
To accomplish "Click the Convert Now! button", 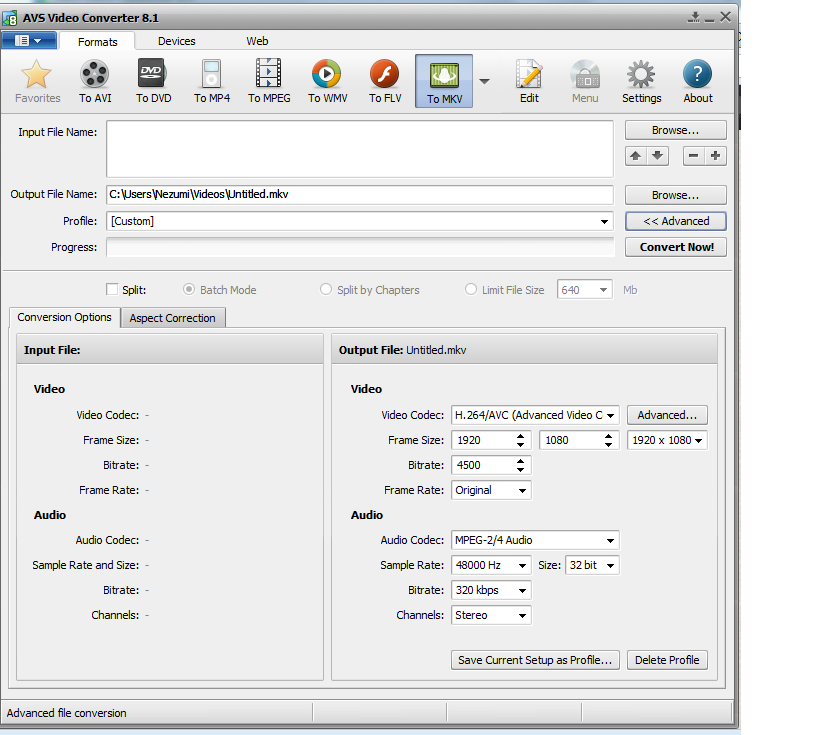I will coord(676,247).
